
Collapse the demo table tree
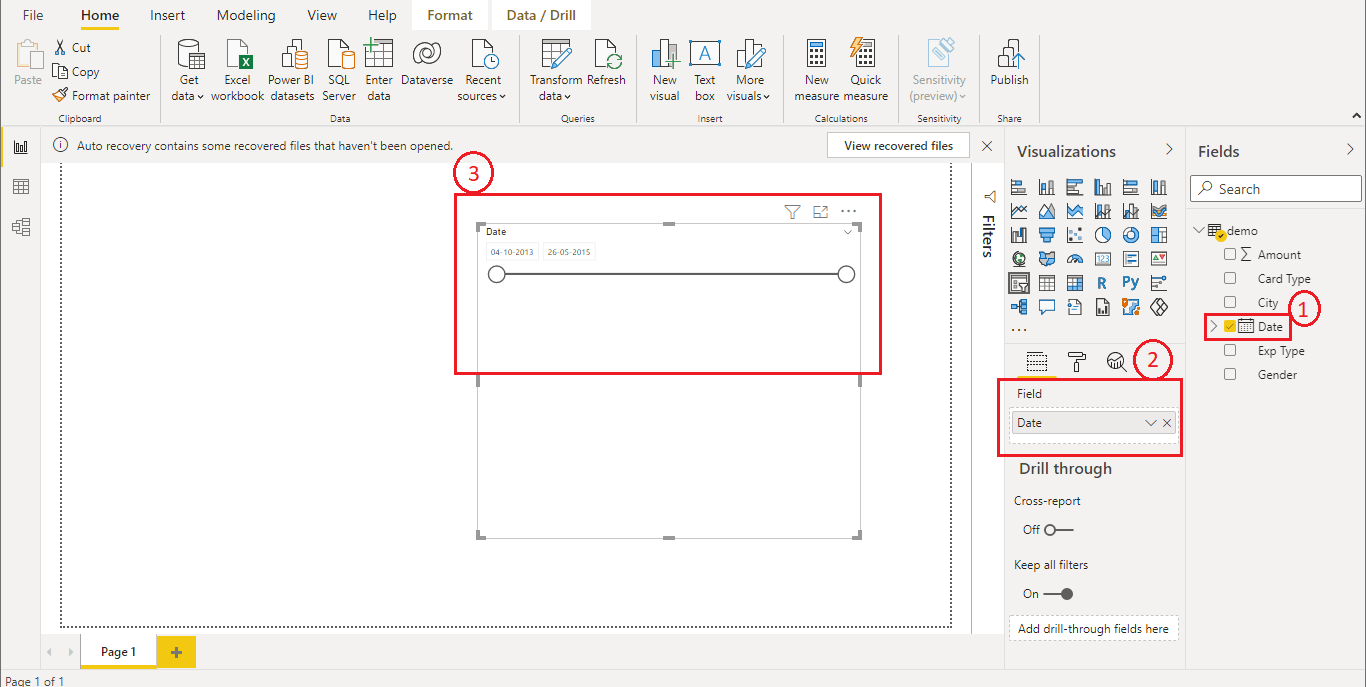click(1199, 231)
